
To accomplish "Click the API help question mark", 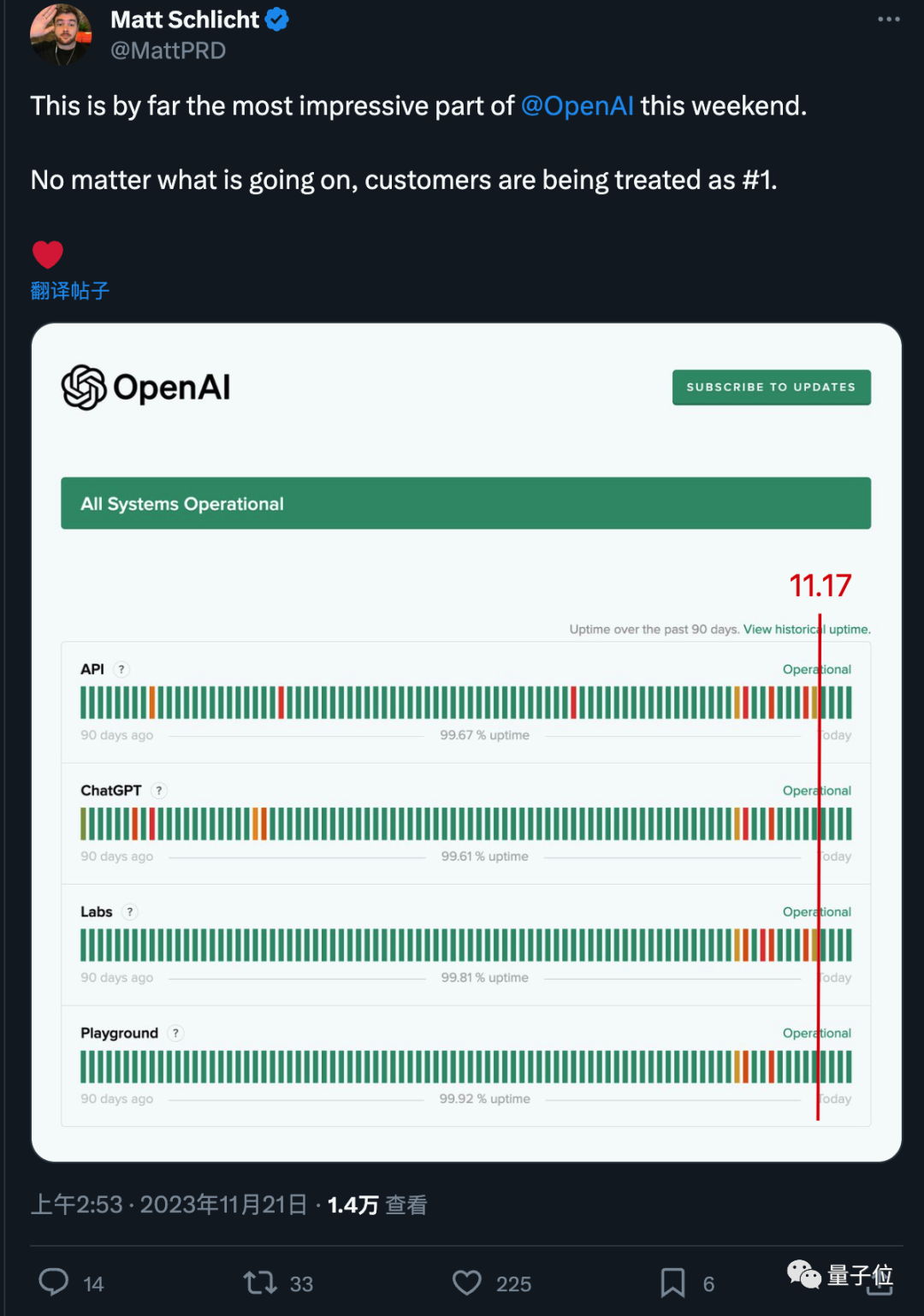I will click(x=121, y=669).
